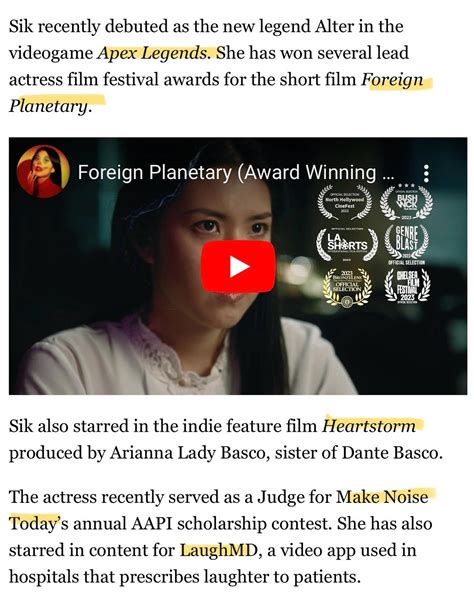The image size is (474, 594).
Task: Click the Bushwick festival laurel badge
Action: (407, 202)
